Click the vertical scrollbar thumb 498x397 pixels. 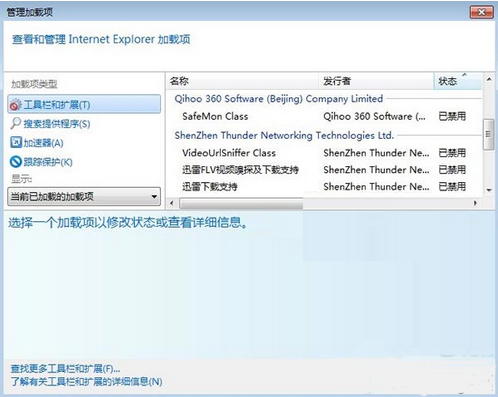point(489,134)
